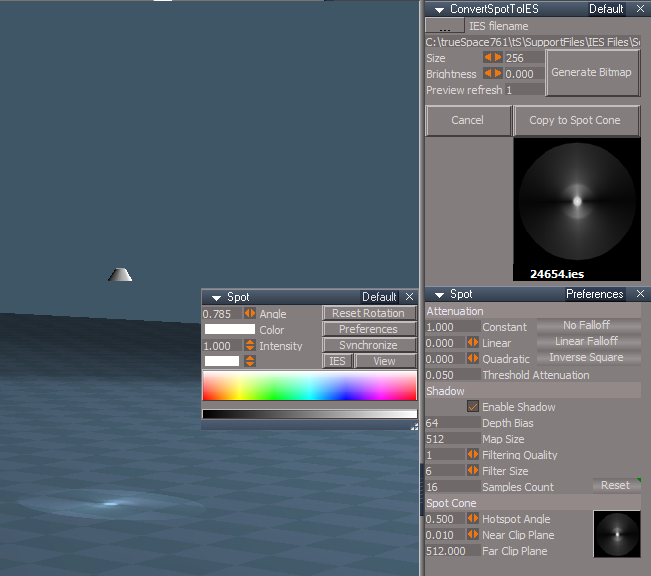Click the Filtering Quality 1 field

(445, 455)
